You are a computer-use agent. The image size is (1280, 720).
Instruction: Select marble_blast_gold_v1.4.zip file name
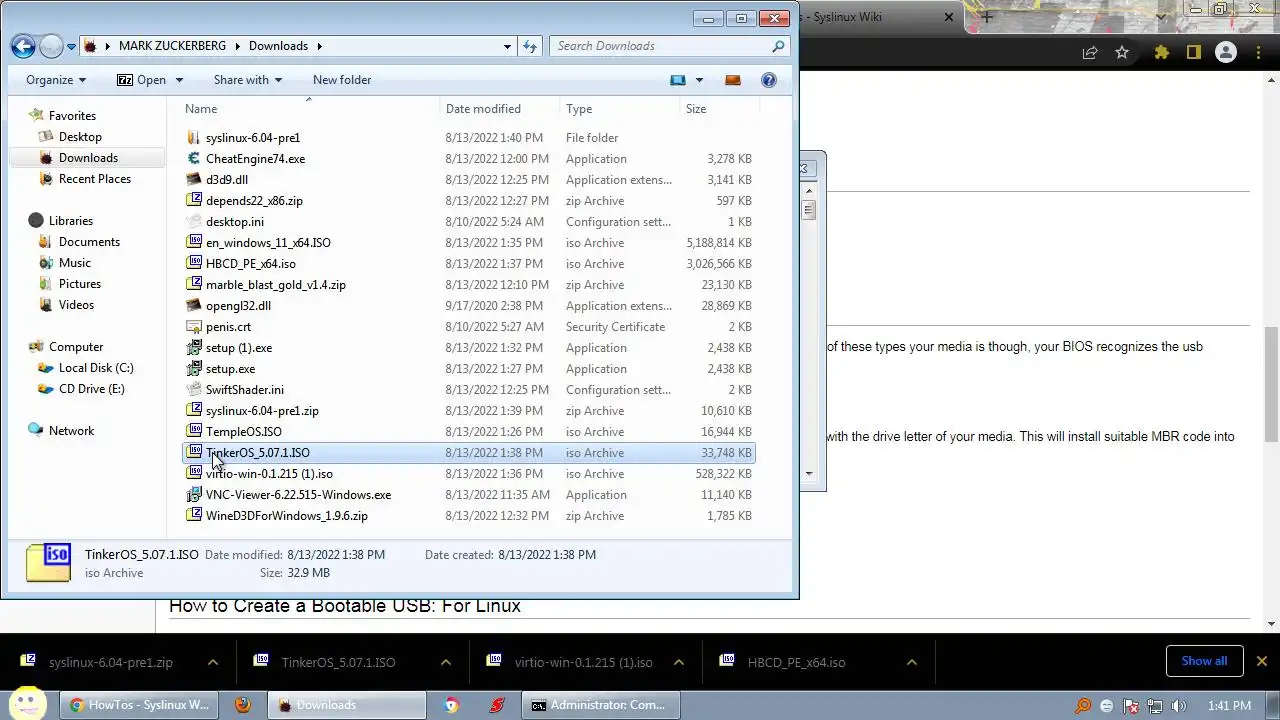click(x=276, y=285)
